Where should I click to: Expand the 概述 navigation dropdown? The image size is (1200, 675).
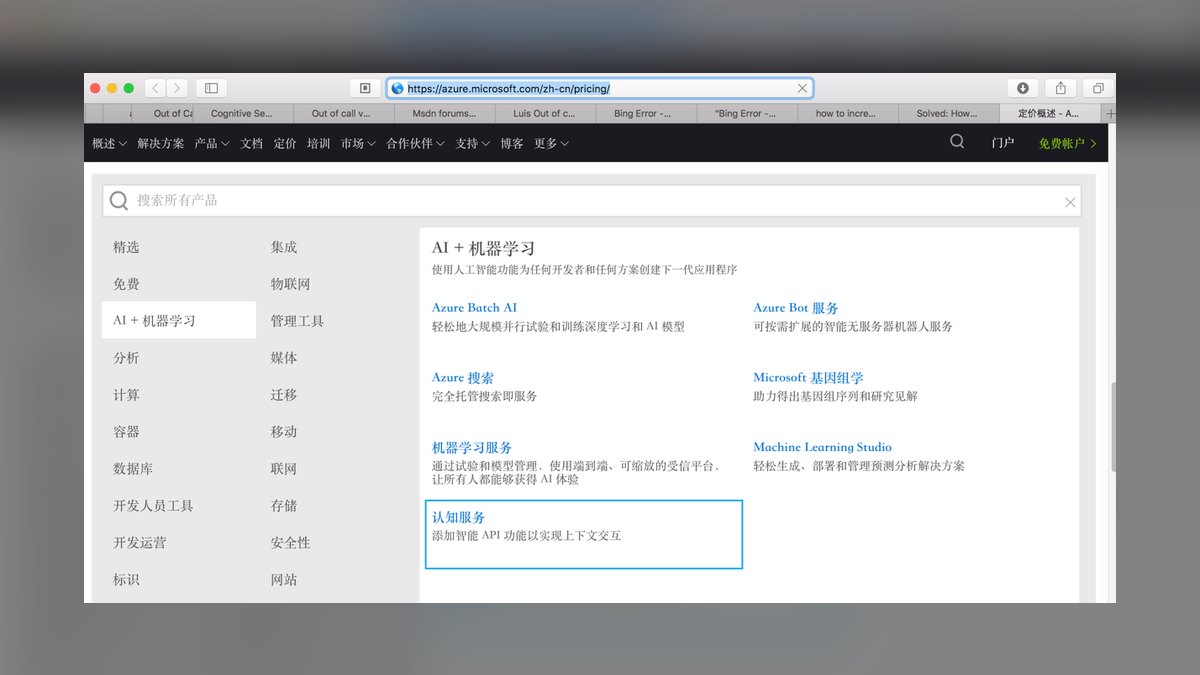[x=109, y=143]
